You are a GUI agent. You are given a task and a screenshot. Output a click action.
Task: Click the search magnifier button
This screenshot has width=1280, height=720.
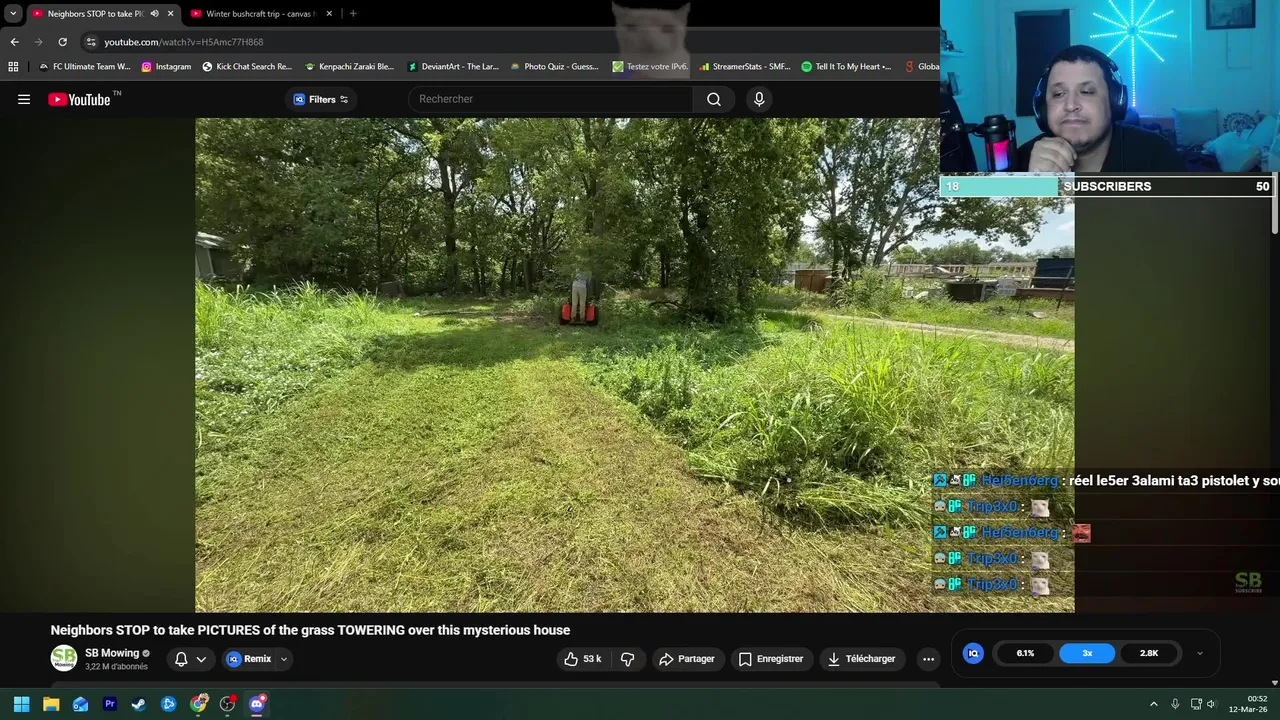[x=714, y=99]
